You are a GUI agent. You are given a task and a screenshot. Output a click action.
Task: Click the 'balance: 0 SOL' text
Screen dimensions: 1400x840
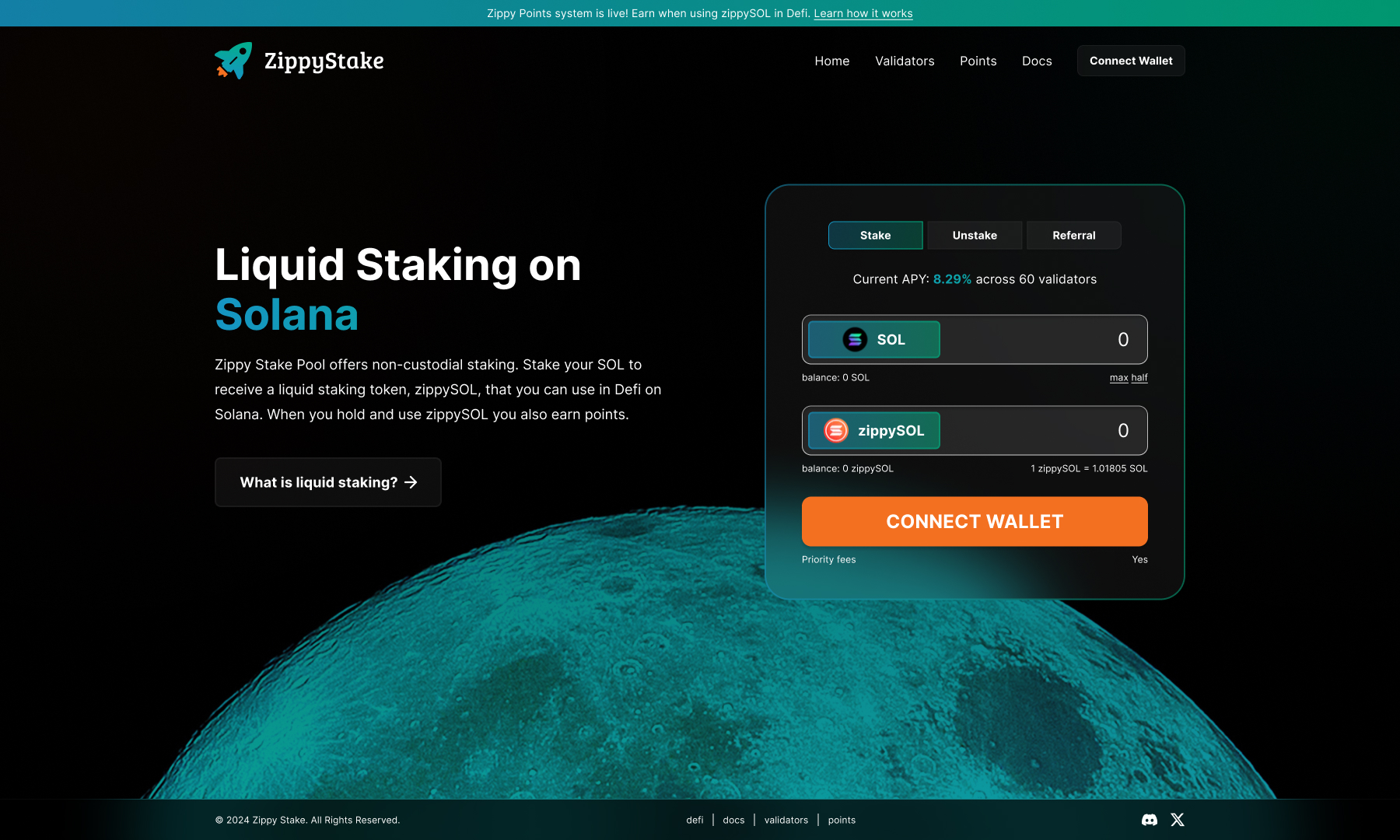coord(835,378)
